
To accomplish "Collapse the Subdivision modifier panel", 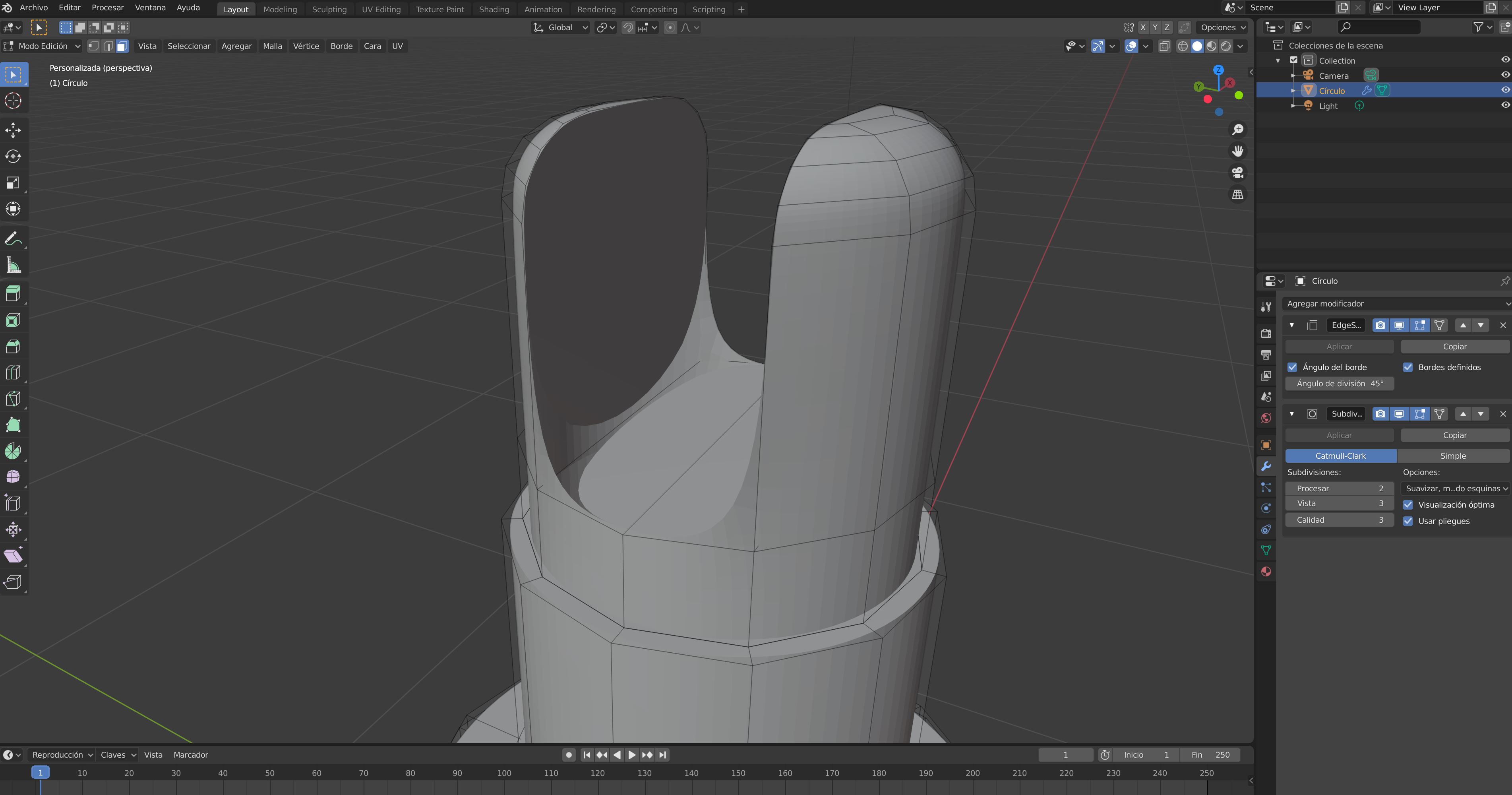I will 1291,414.
